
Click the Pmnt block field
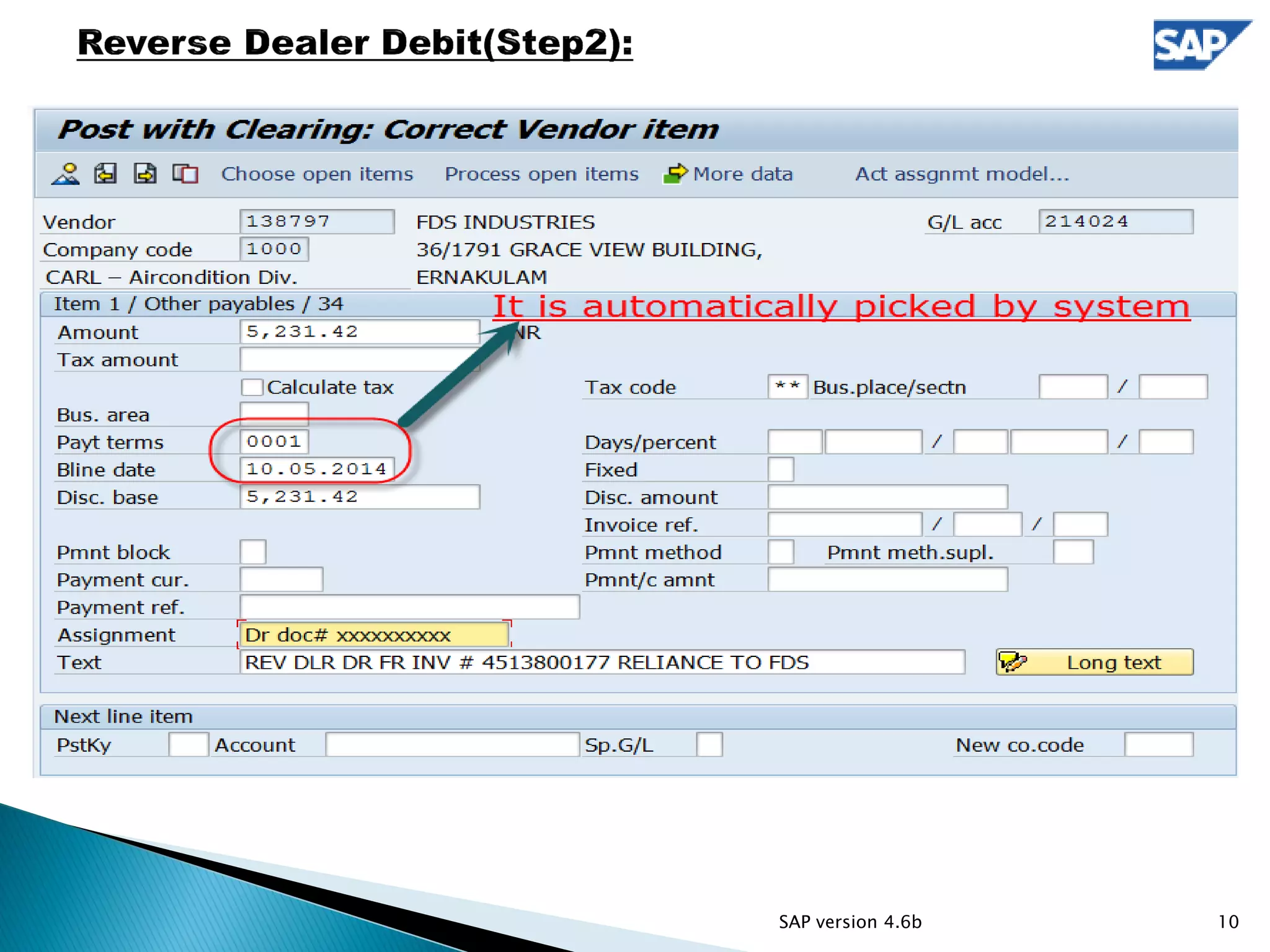point(253,552)
